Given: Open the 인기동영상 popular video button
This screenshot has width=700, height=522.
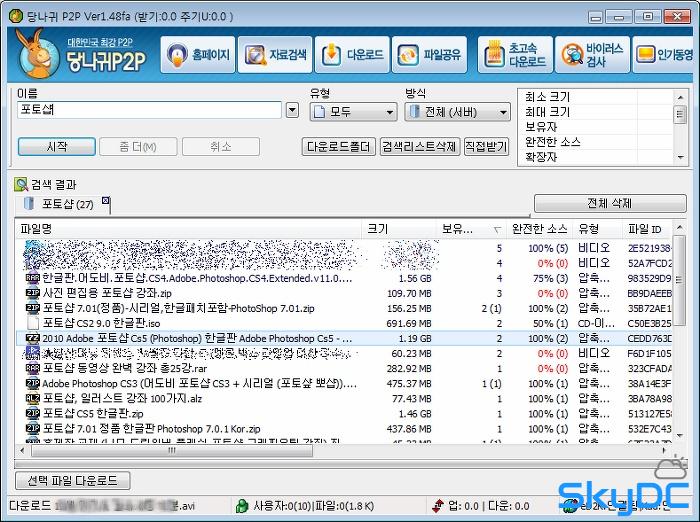Looking at the screenshot, I should coord(664,54).
